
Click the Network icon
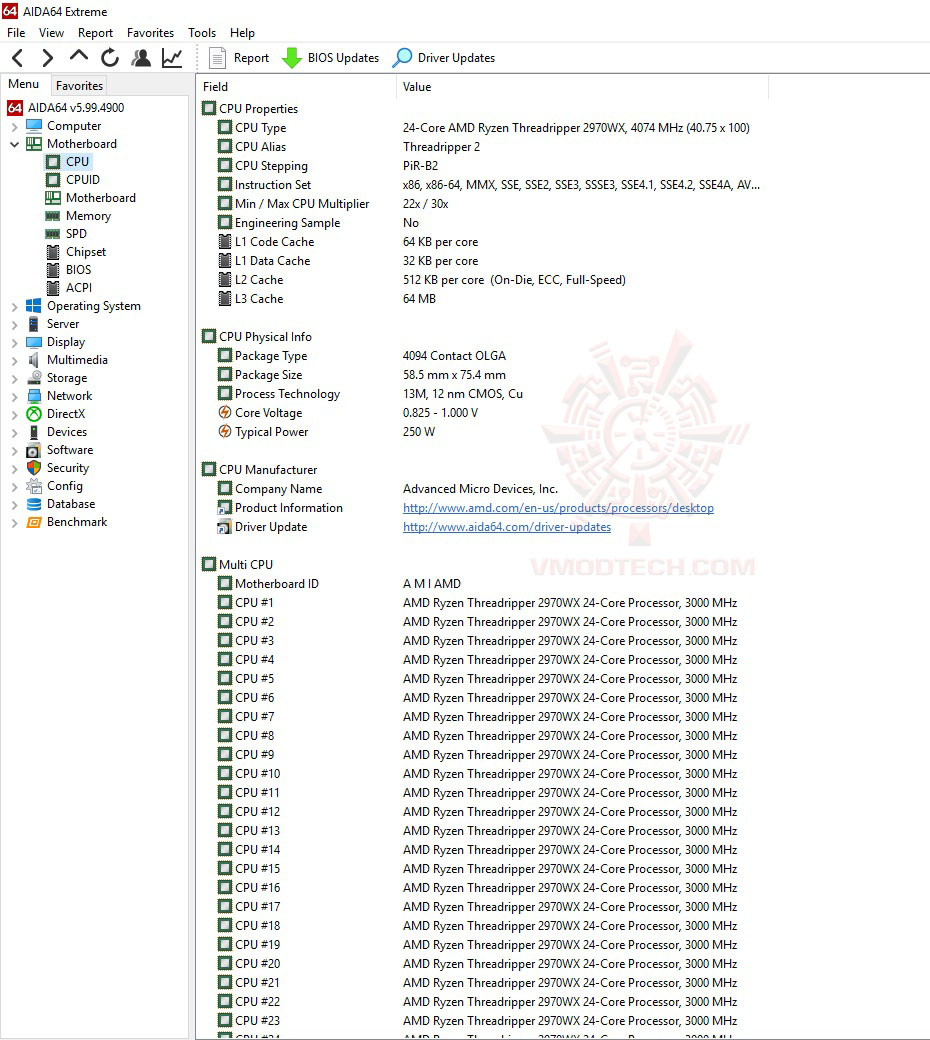[x=34, y=396]
